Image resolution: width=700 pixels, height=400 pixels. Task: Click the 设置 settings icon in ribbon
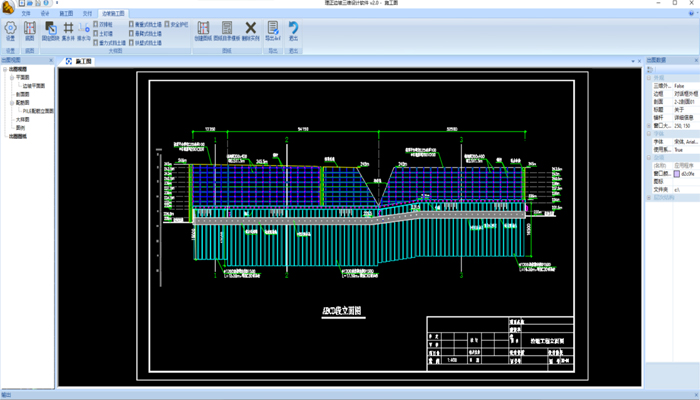[x=10, y=30]
